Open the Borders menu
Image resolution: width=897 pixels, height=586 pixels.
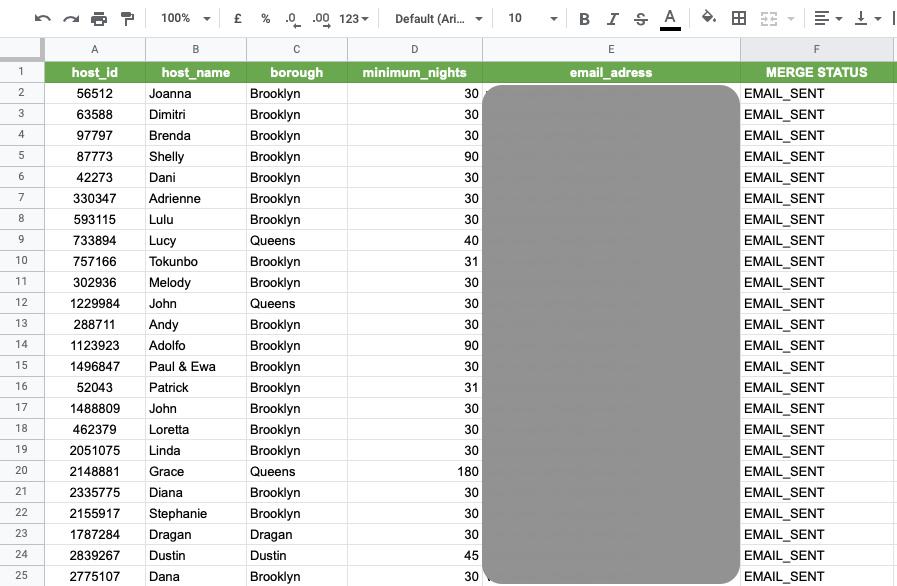point(737,17)
